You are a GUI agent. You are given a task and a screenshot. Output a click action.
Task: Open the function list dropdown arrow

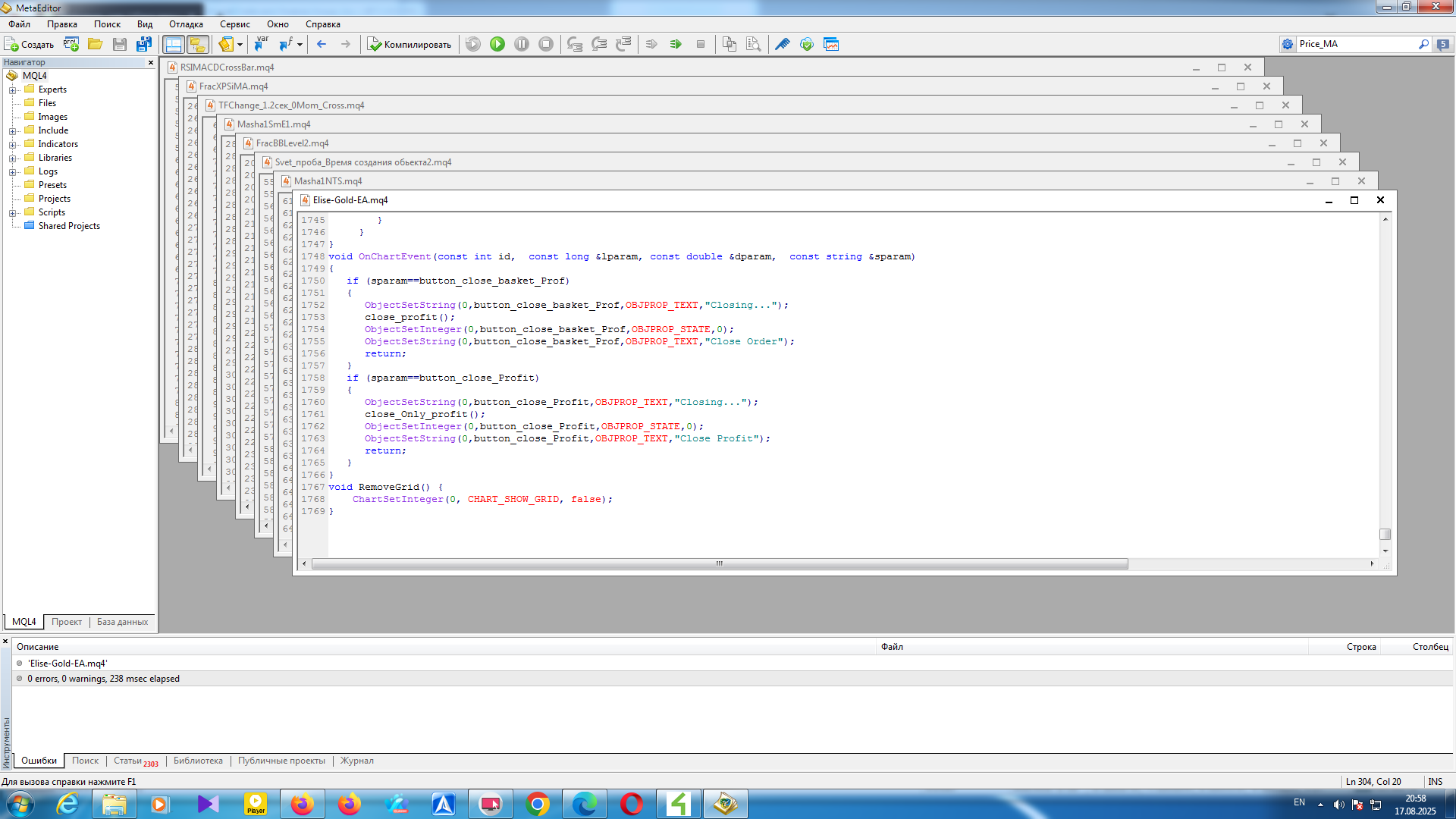pyautogui.click(x=300, y=44)
